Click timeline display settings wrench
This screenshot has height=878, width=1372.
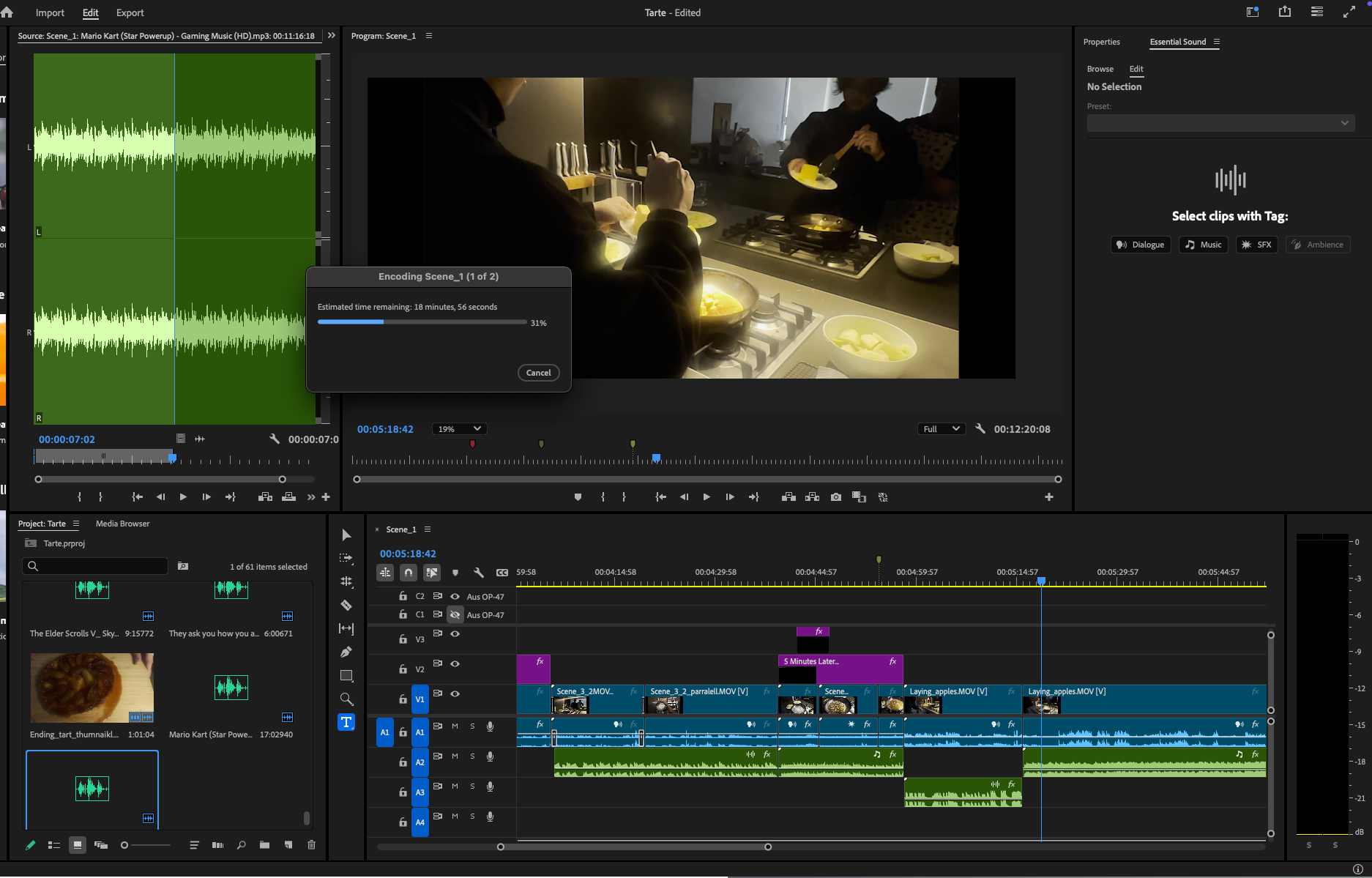(479, 573)
